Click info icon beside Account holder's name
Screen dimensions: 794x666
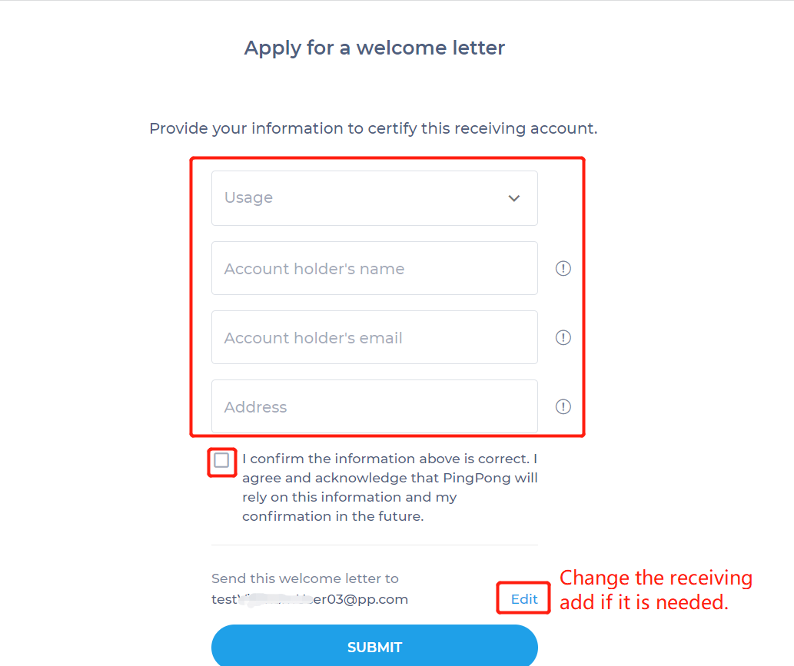[563, 269]
